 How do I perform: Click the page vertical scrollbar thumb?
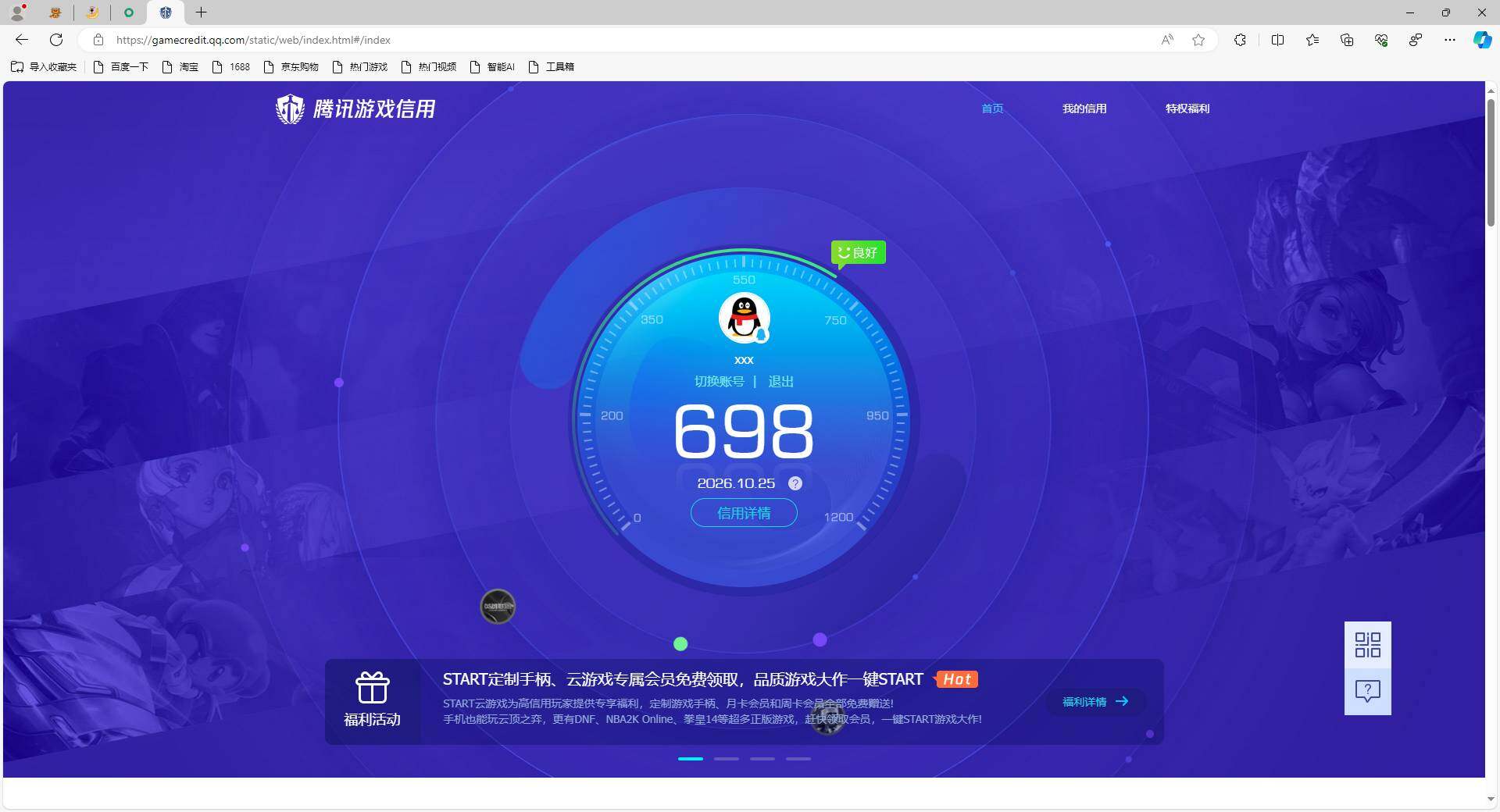click(1491, 162)
